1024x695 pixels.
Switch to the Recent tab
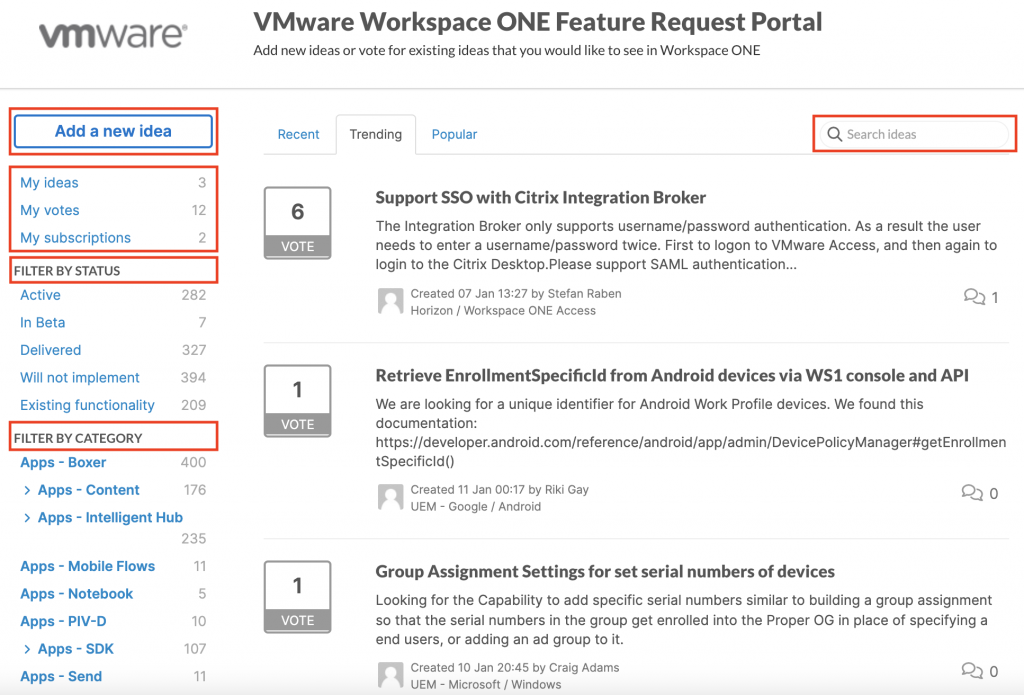pos(298,134)
